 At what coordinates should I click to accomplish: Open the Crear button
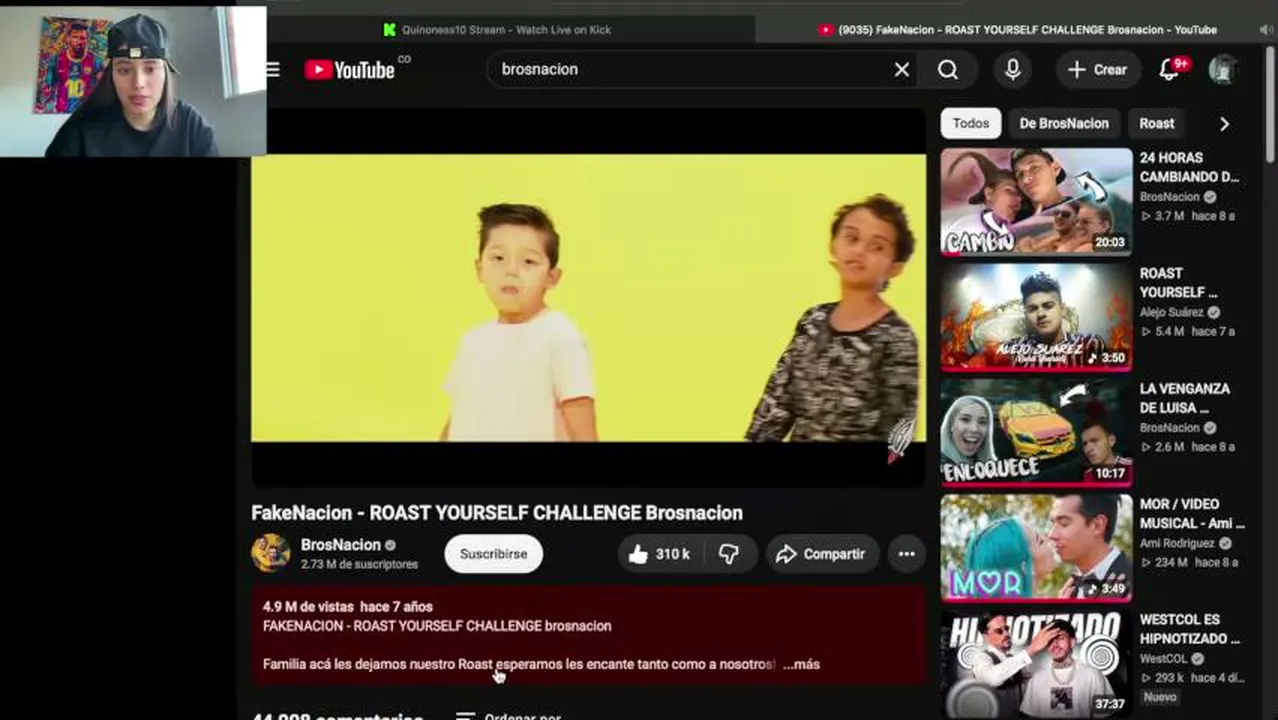[1098, 69]
